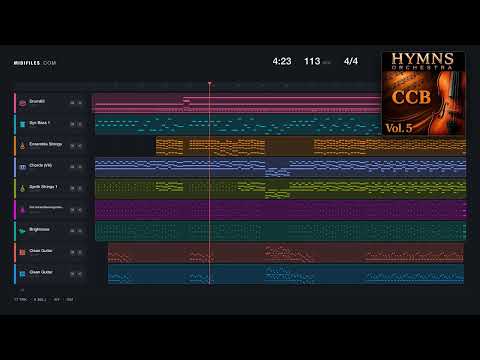Select the Synth Strings 1 track name
Screen dimensions: 480x360
pyautogui.click(x=43, y=187)
